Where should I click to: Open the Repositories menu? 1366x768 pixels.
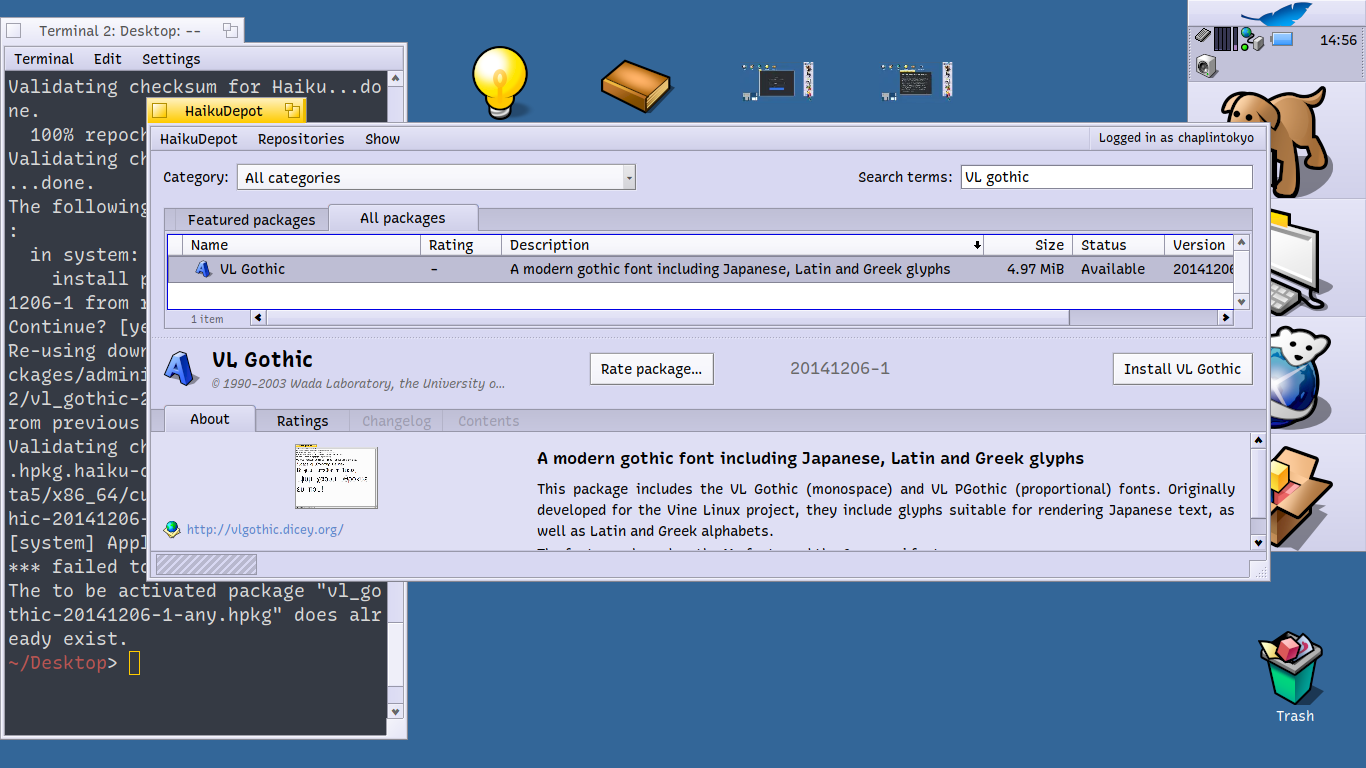pyautogui.click(x=300, y=139)
